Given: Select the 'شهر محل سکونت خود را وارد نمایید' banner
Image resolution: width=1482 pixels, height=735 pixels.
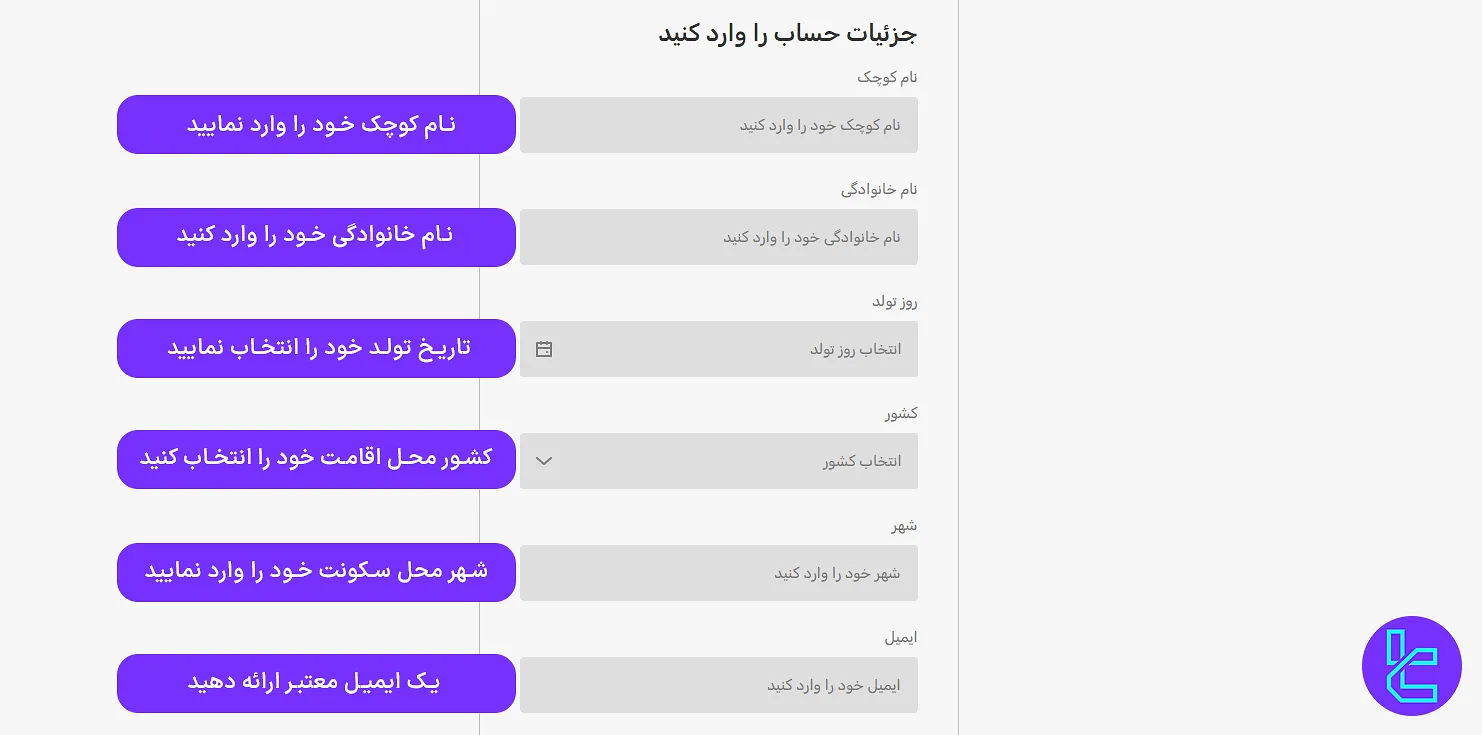Looking at the screenshot, I should (316, 571).
